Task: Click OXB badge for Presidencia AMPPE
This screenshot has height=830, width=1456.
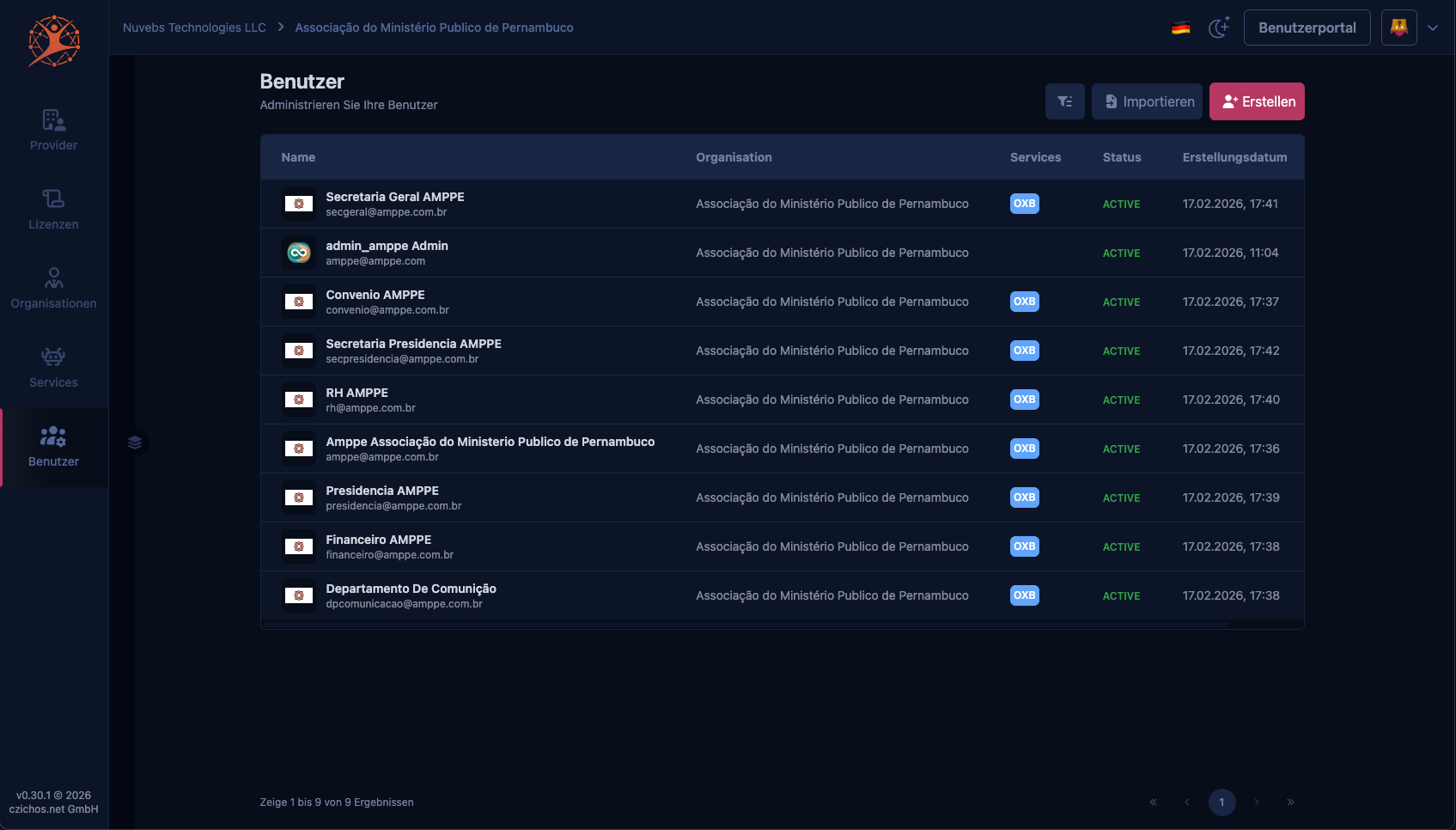Action: (x=1024, y=497)
